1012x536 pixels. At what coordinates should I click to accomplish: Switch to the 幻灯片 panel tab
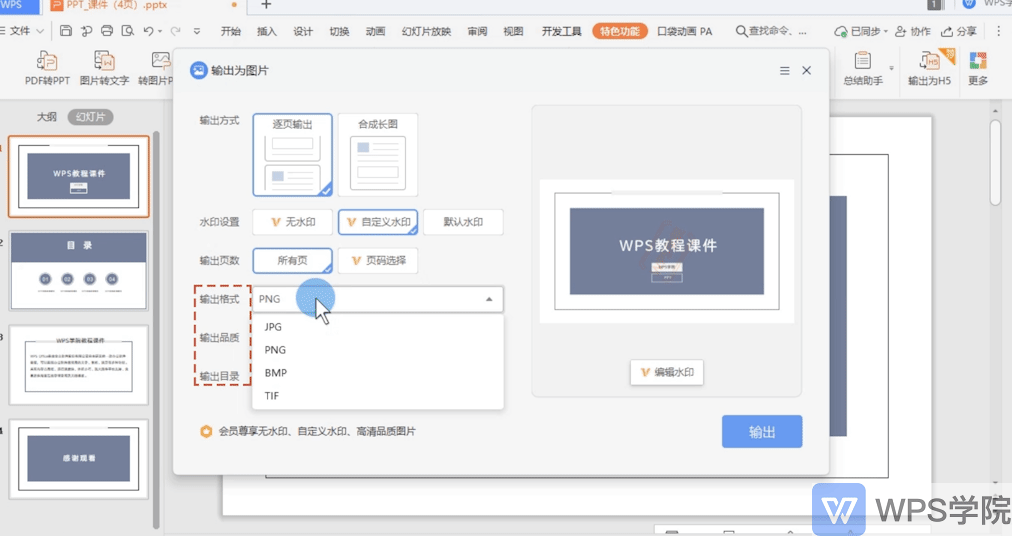90,117
